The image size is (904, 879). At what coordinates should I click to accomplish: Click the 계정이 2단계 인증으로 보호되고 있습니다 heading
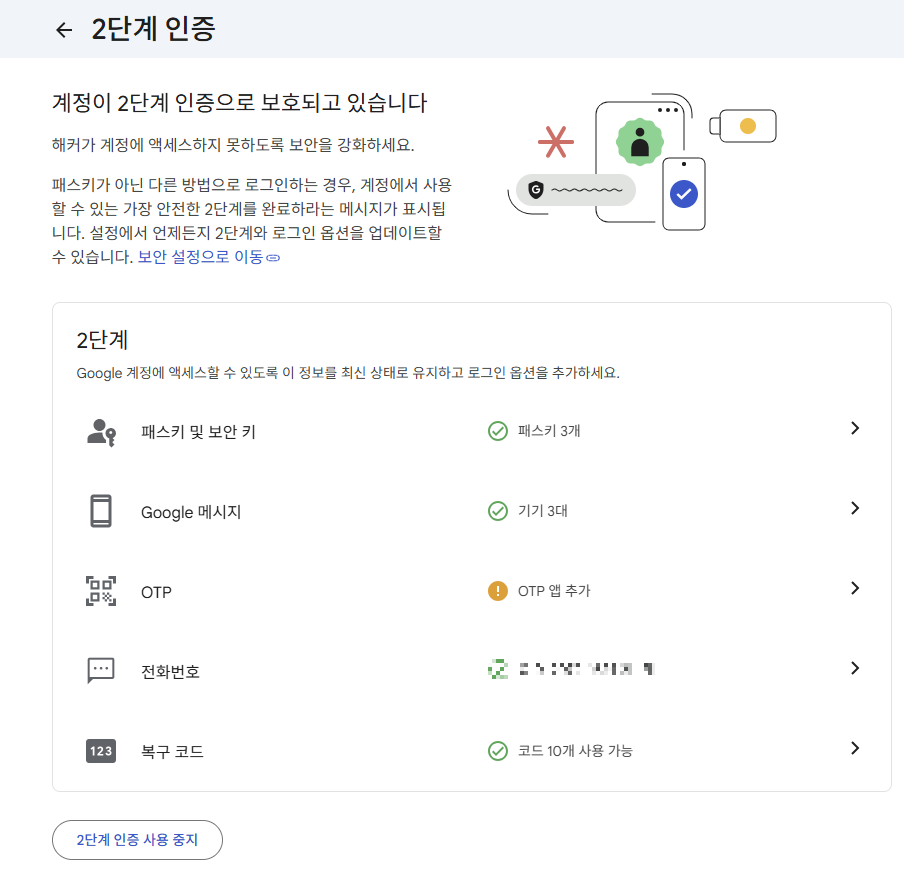tap(239, 103)
